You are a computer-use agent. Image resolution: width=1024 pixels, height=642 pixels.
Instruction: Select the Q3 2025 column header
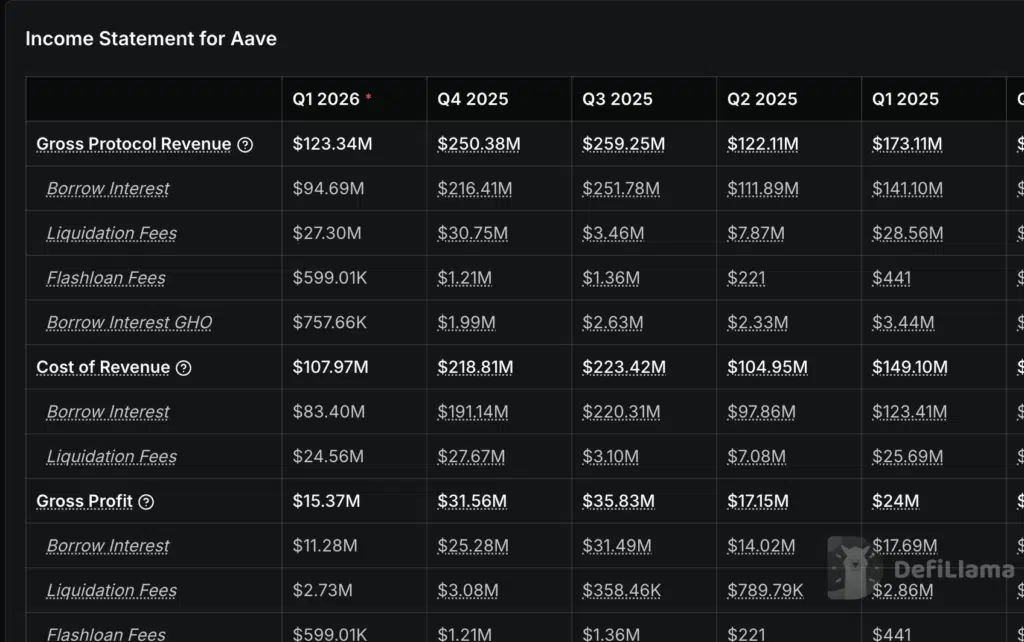pos(617,99)
